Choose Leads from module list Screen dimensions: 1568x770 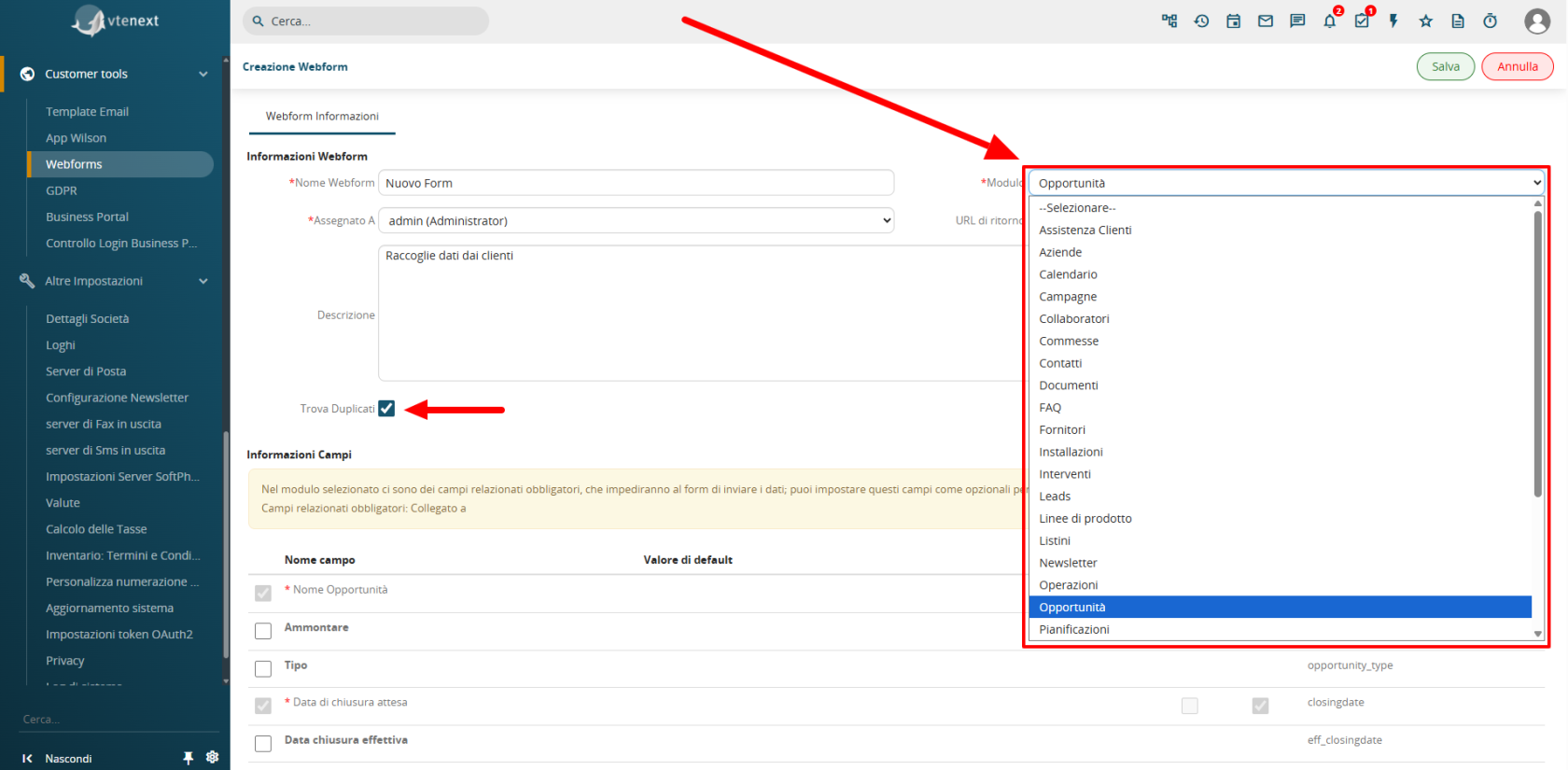1280,497
